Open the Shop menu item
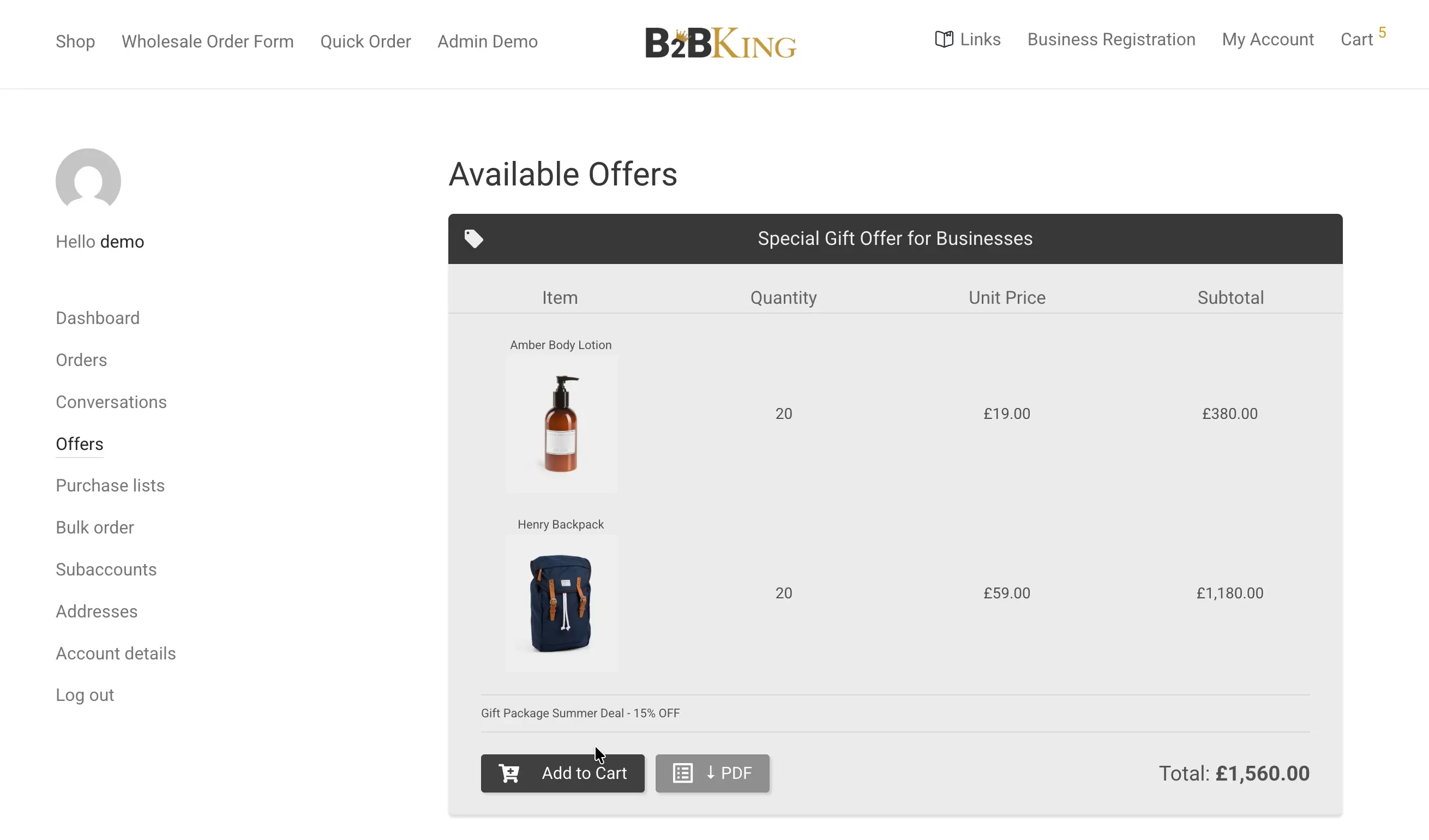 point(75,41)
